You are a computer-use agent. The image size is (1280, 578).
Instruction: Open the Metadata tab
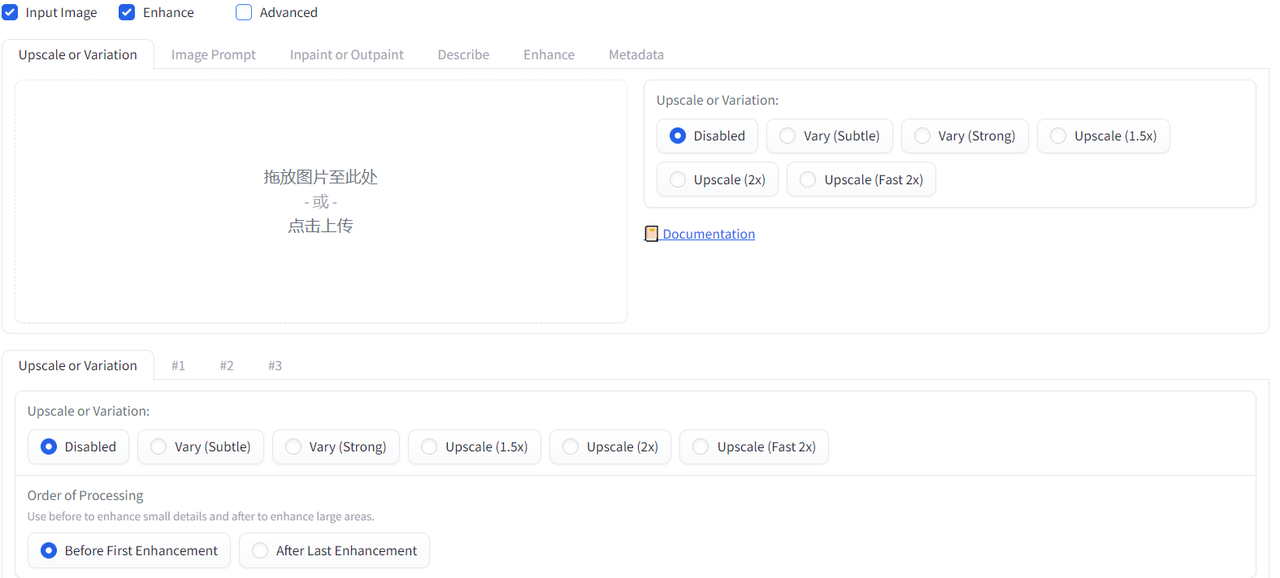click(x=636, y=55)
